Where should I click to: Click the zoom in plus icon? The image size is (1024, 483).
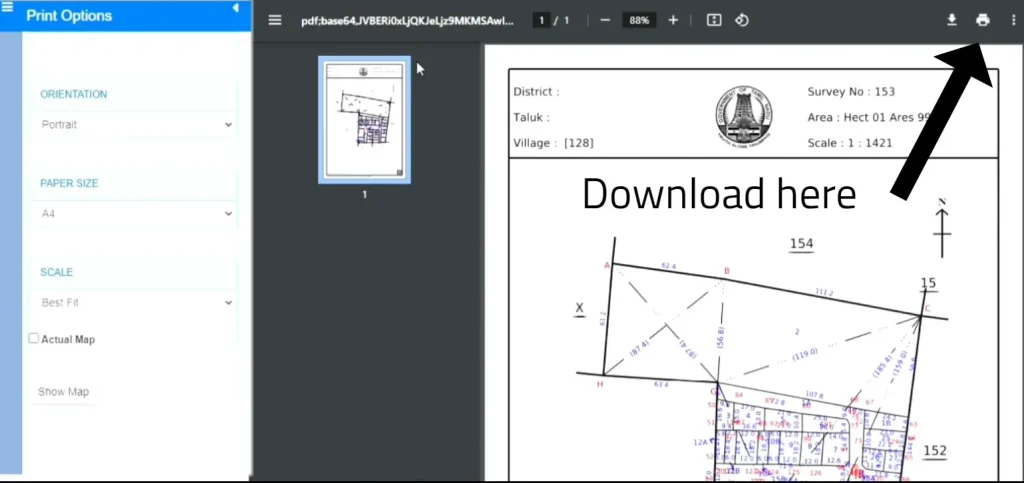[673, 20]
